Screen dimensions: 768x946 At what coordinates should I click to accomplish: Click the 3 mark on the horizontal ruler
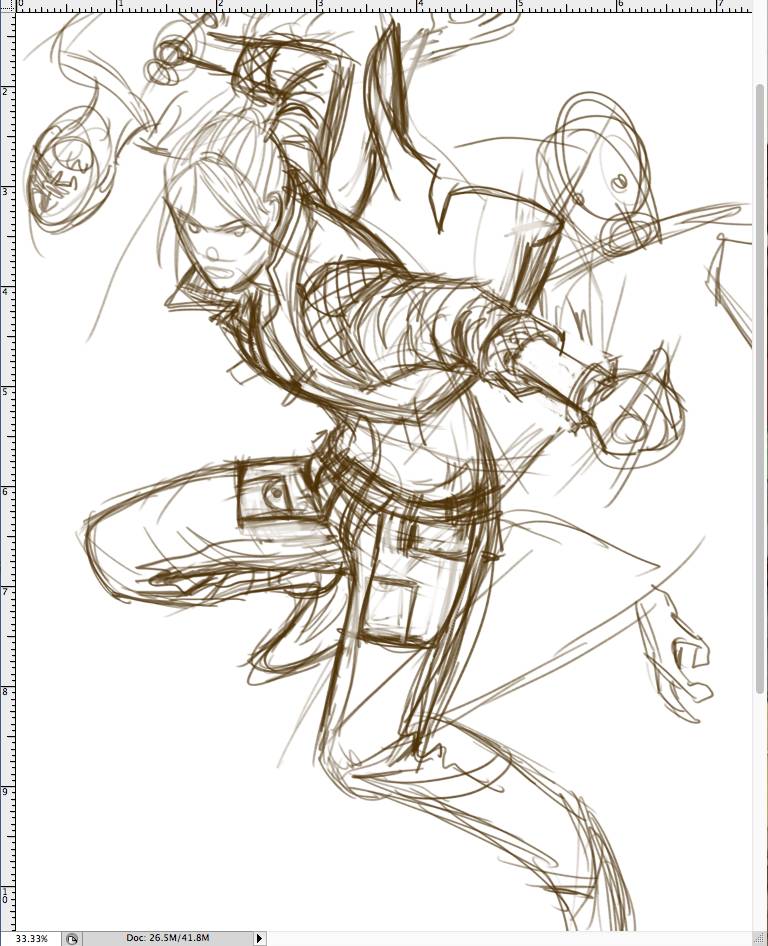point(320,5)
